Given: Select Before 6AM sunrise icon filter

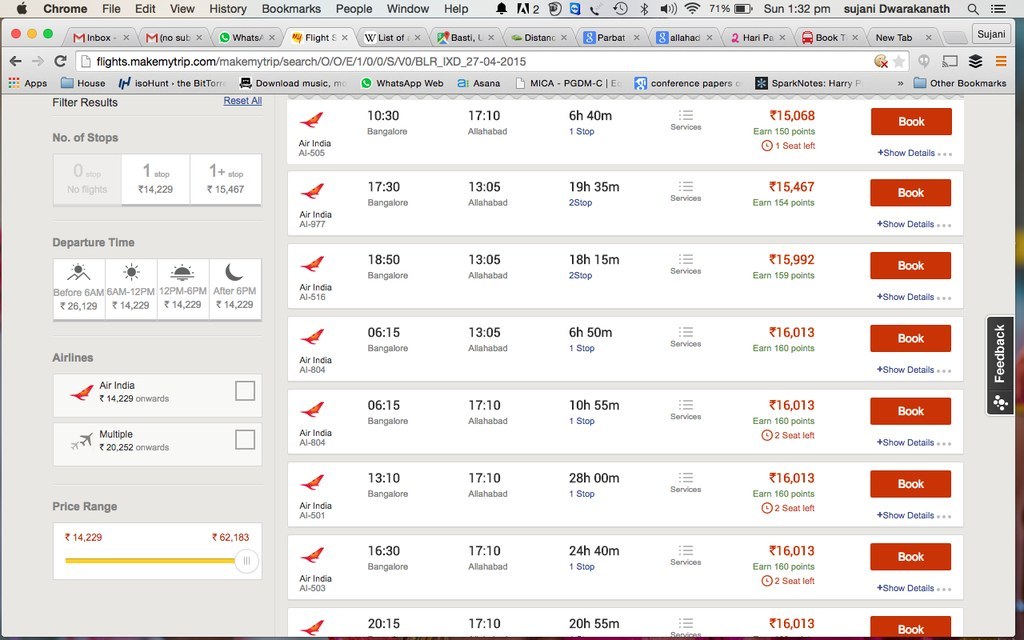Looking at the screenshot, I should pos(78,272).
